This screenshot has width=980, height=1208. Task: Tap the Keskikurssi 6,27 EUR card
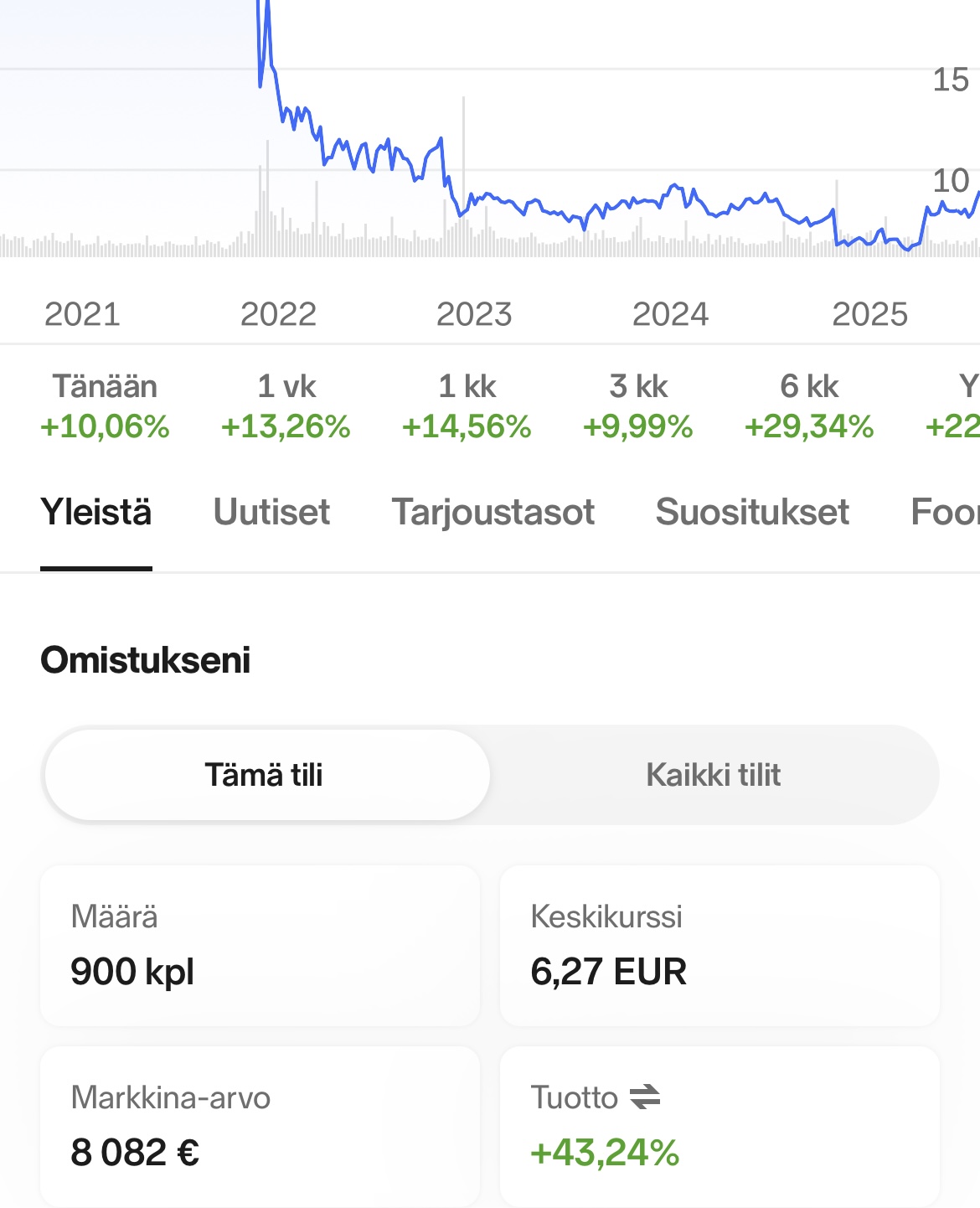point(720,946)
